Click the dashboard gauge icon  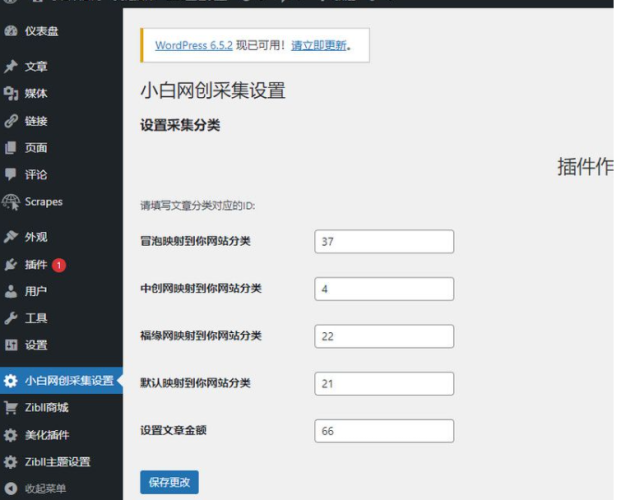[11, 31]
